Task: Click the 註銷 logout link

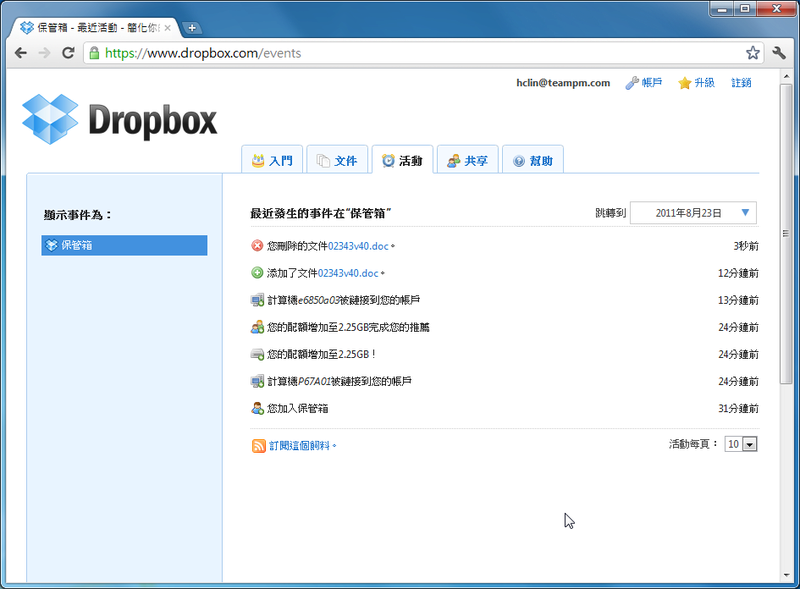Action: tap(741, 83)
